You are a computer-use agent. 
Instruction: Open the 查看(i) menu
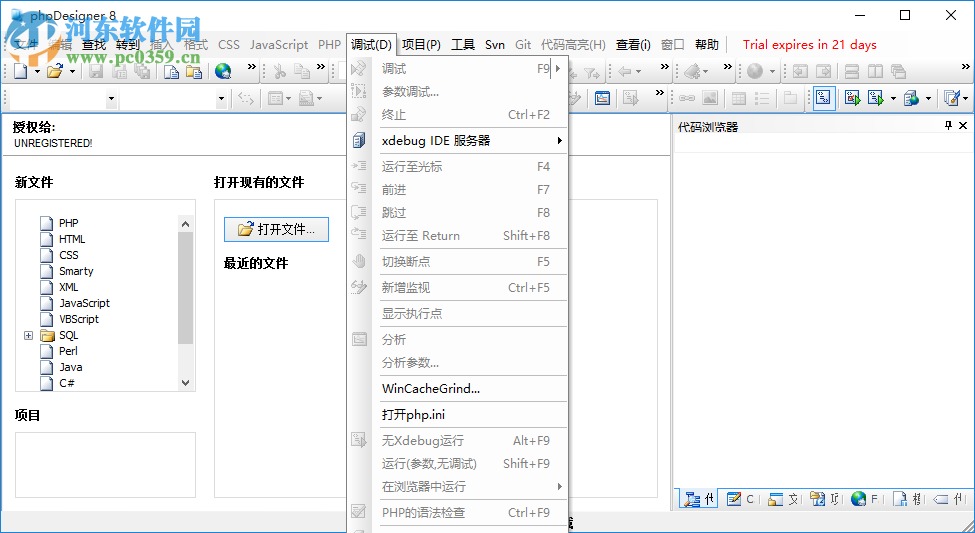pos(633,45)
